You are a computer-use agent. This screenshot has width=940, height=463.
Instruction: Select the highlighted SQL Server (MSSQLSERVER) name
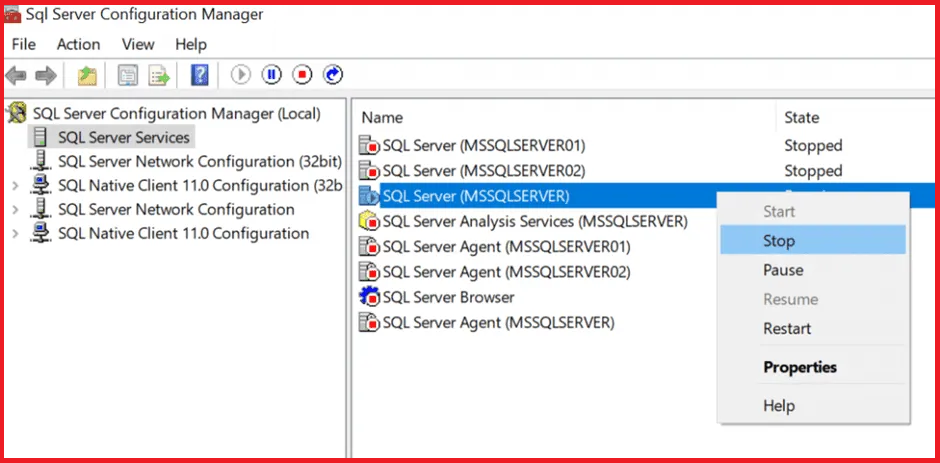(476, 196)
